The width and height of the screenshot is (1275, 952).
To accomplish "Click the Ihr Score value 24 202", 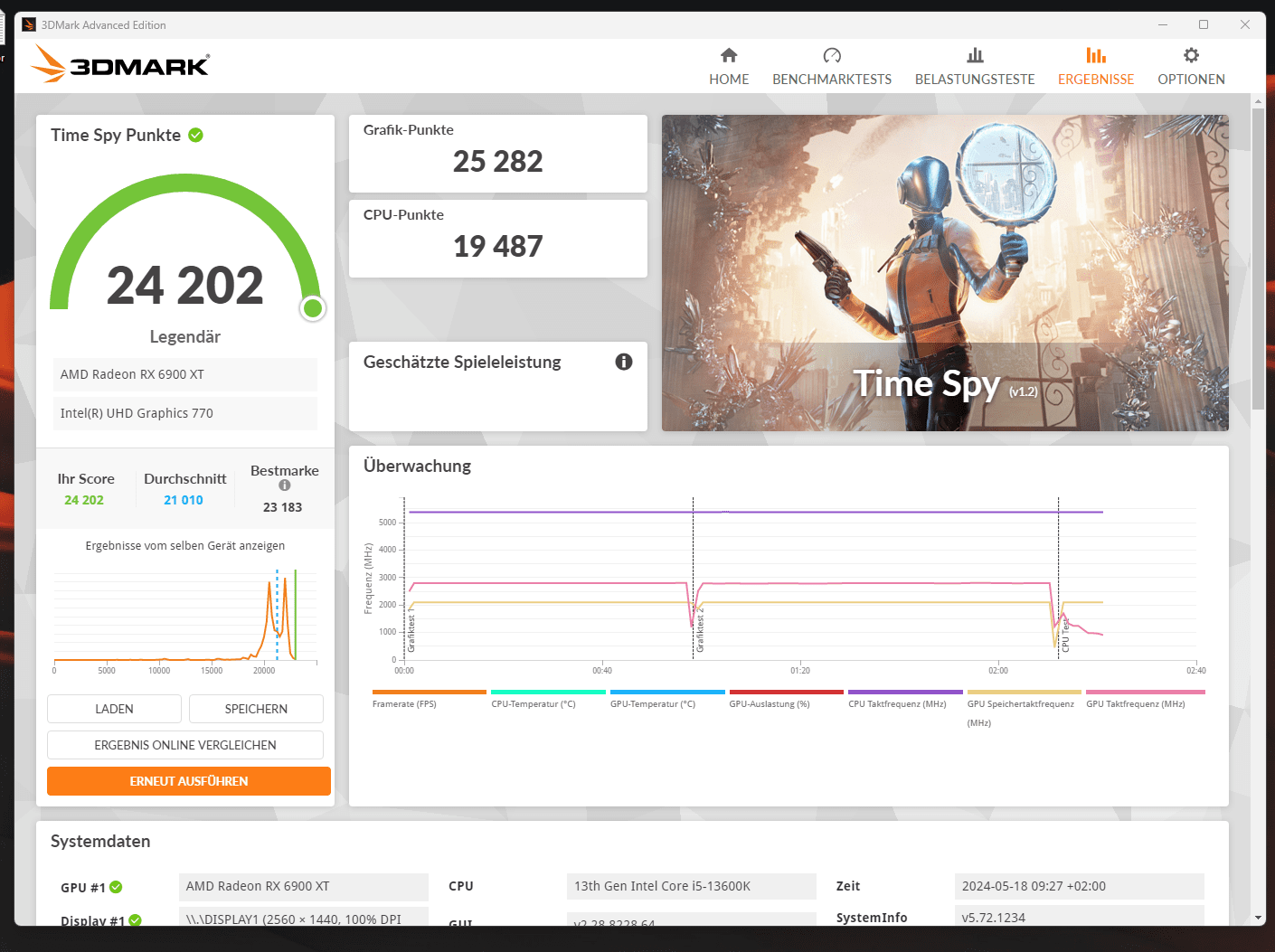I will click(84, 500).
